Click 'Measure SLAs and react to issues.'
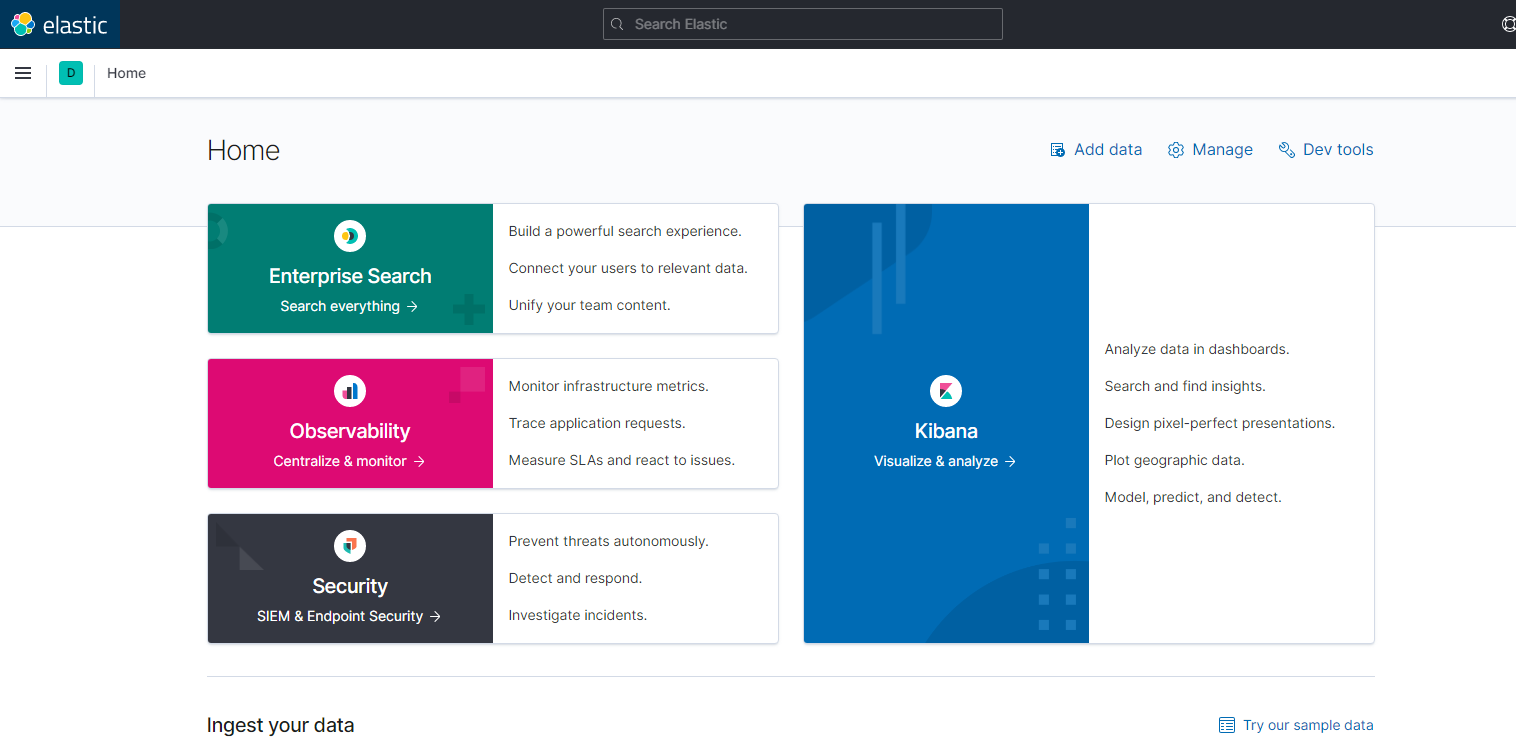This screenshot has width=1516, height=740. click(622, 460)
